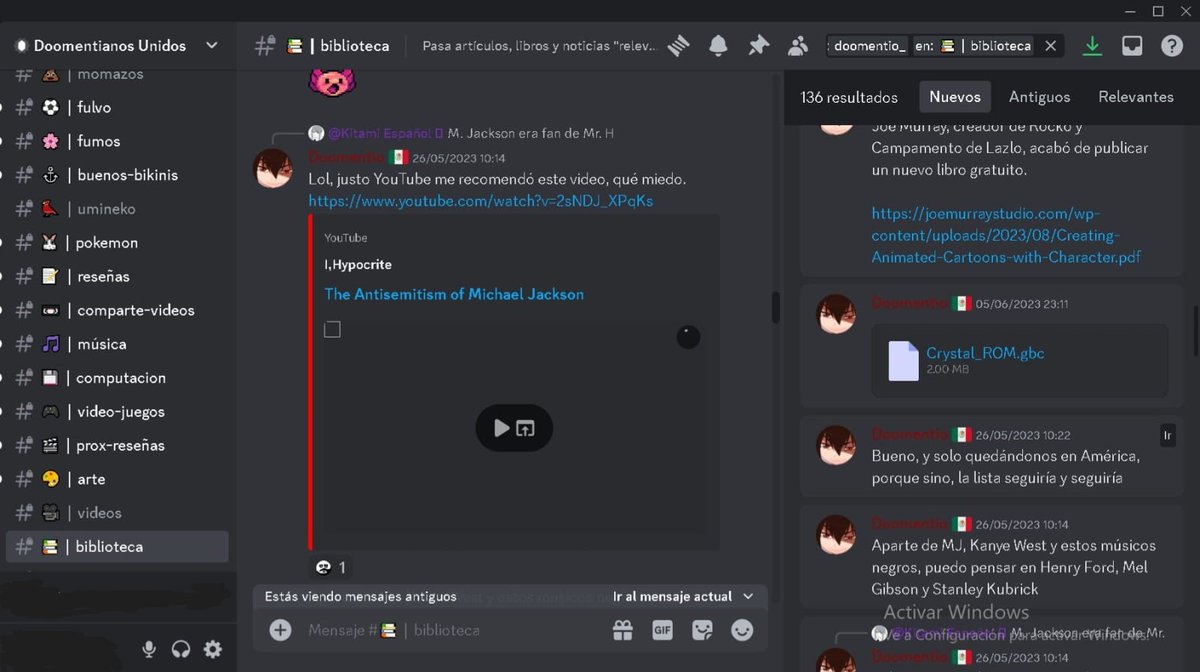Click the pink pixel axolotl emoji image
The height and width of the screenshot is (672, 1200).
332,81
